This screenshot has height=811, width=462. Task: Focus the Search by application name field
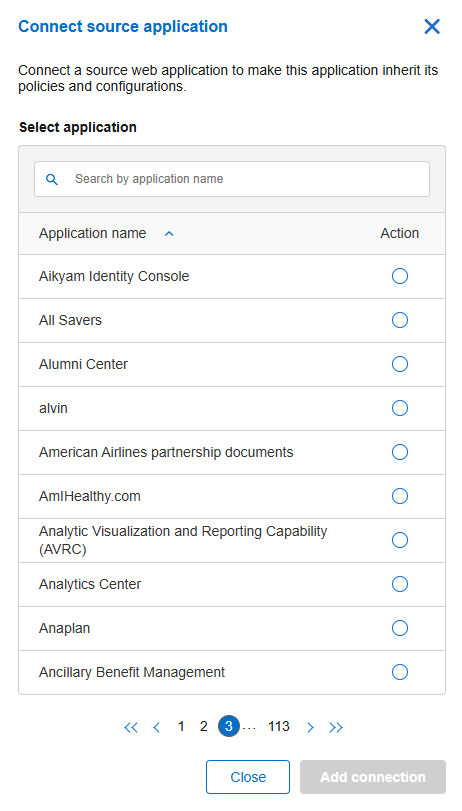point(232,179)
